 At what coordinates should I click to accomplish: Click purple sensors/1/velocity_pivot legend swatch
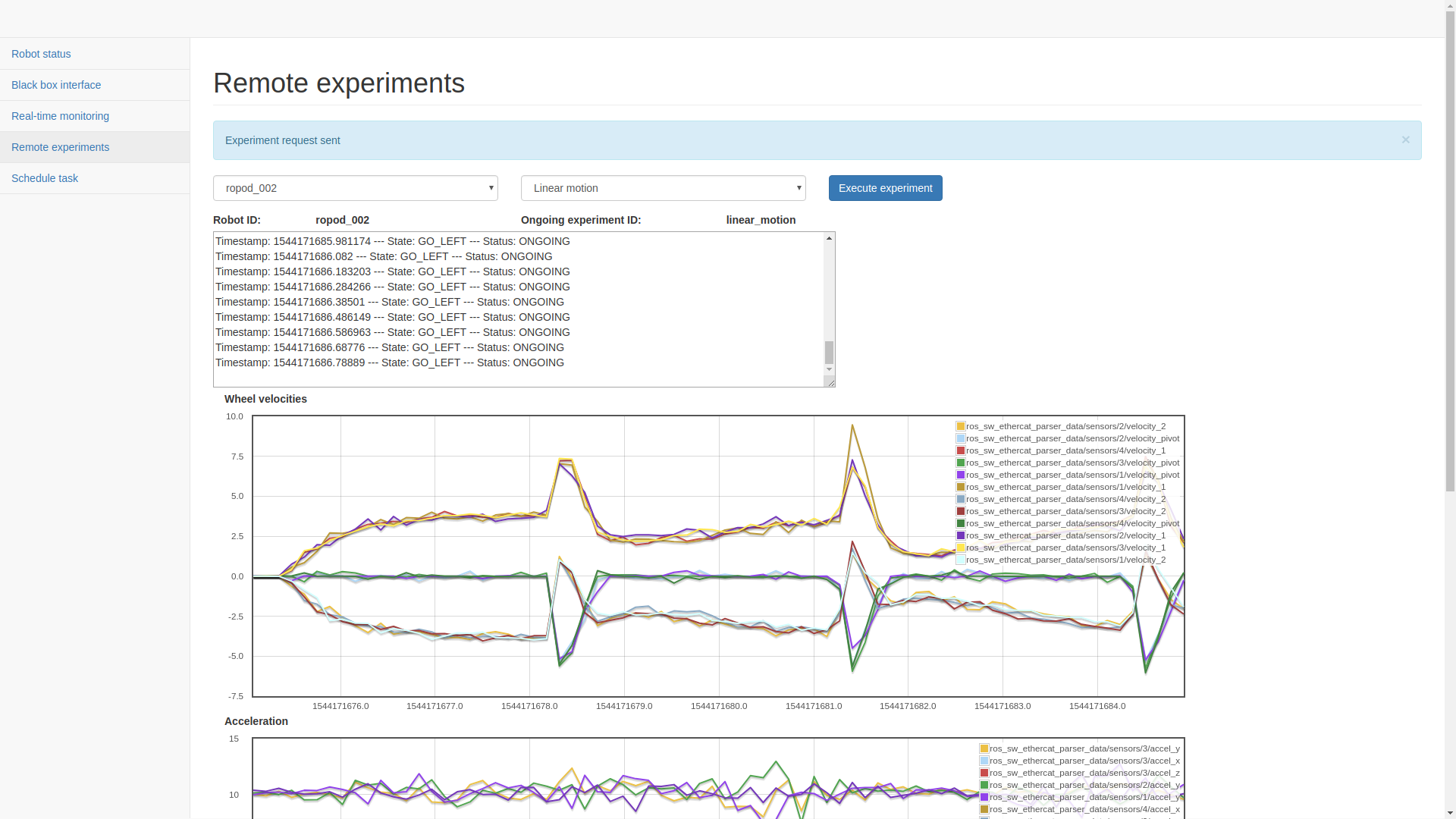click(961, 475)
